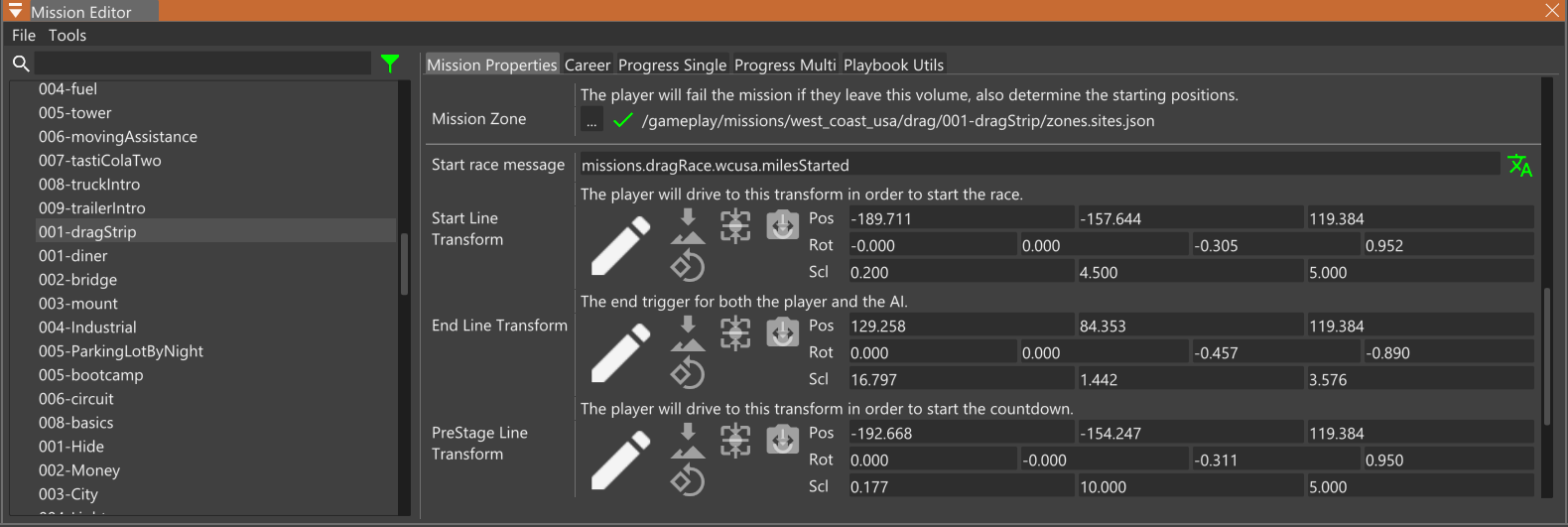The height and width of the screenshot is (527, 1568).
Task: Open the File menu
Action: (24, 36)
